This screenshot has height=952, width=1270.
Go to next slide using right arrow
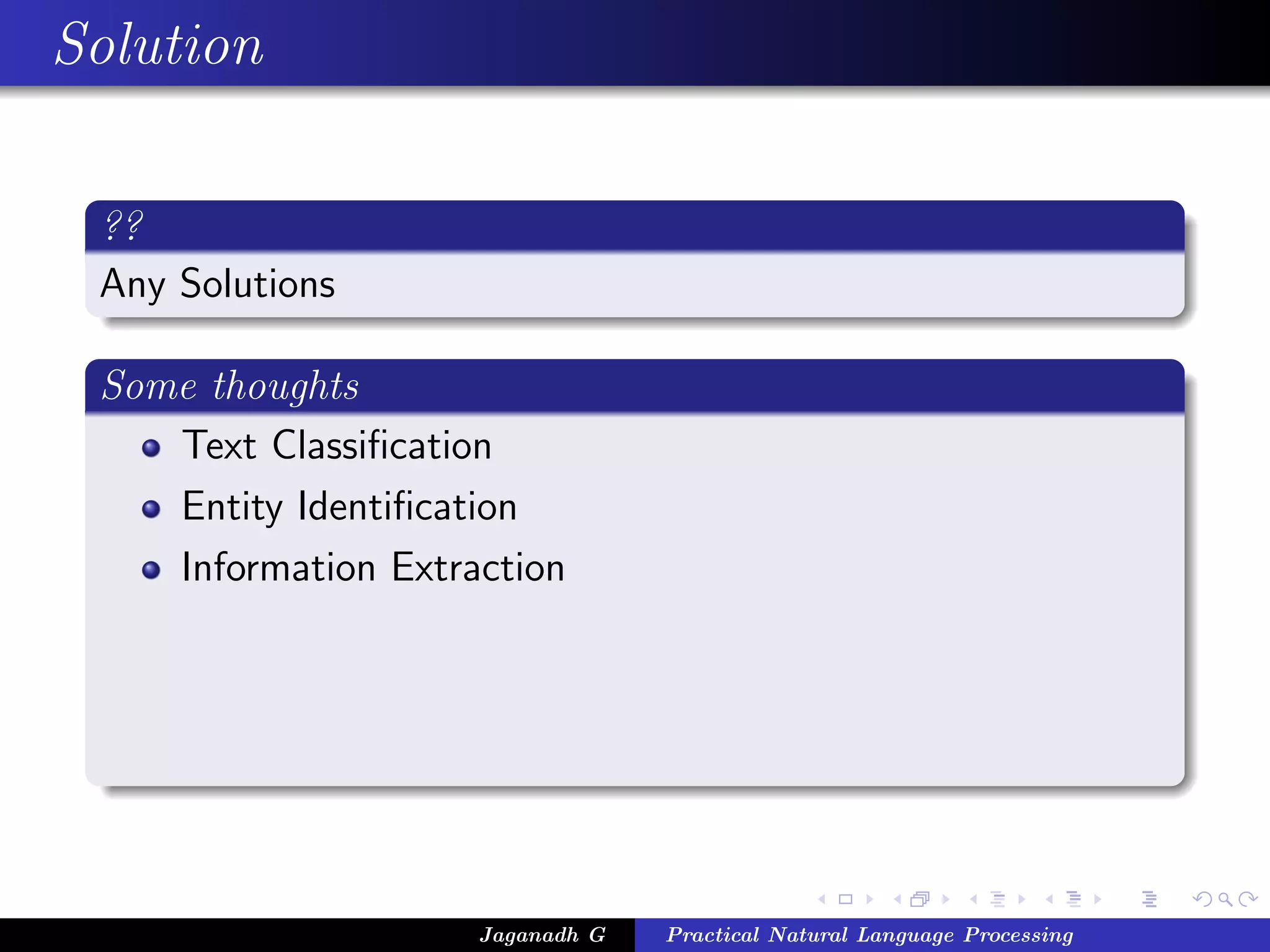point(870,899)
